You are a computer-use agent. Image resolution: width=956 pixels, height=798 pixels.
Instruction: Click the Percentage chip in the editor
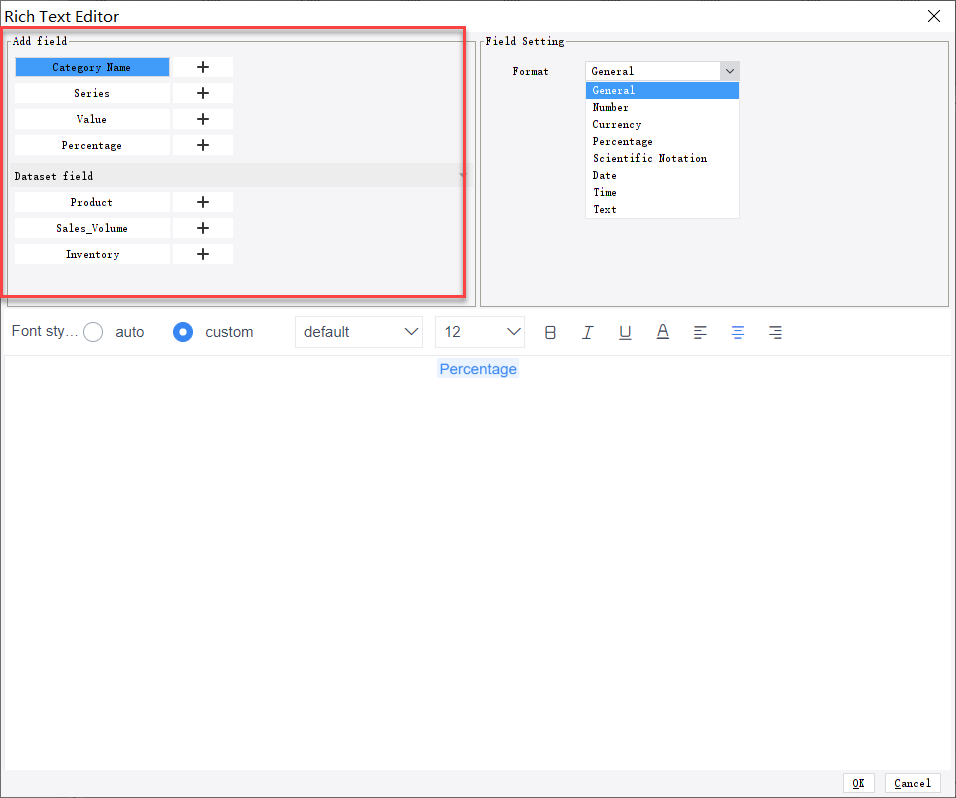[x=478, y=369]
